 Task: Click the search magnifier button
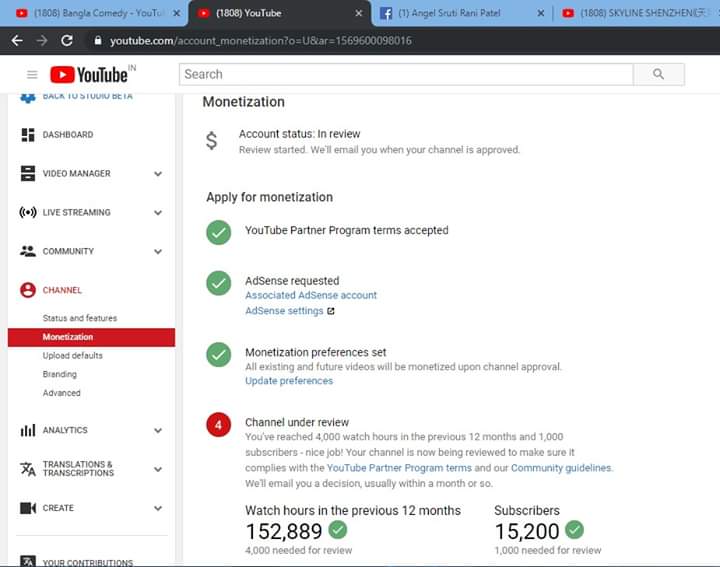(658, 74)
